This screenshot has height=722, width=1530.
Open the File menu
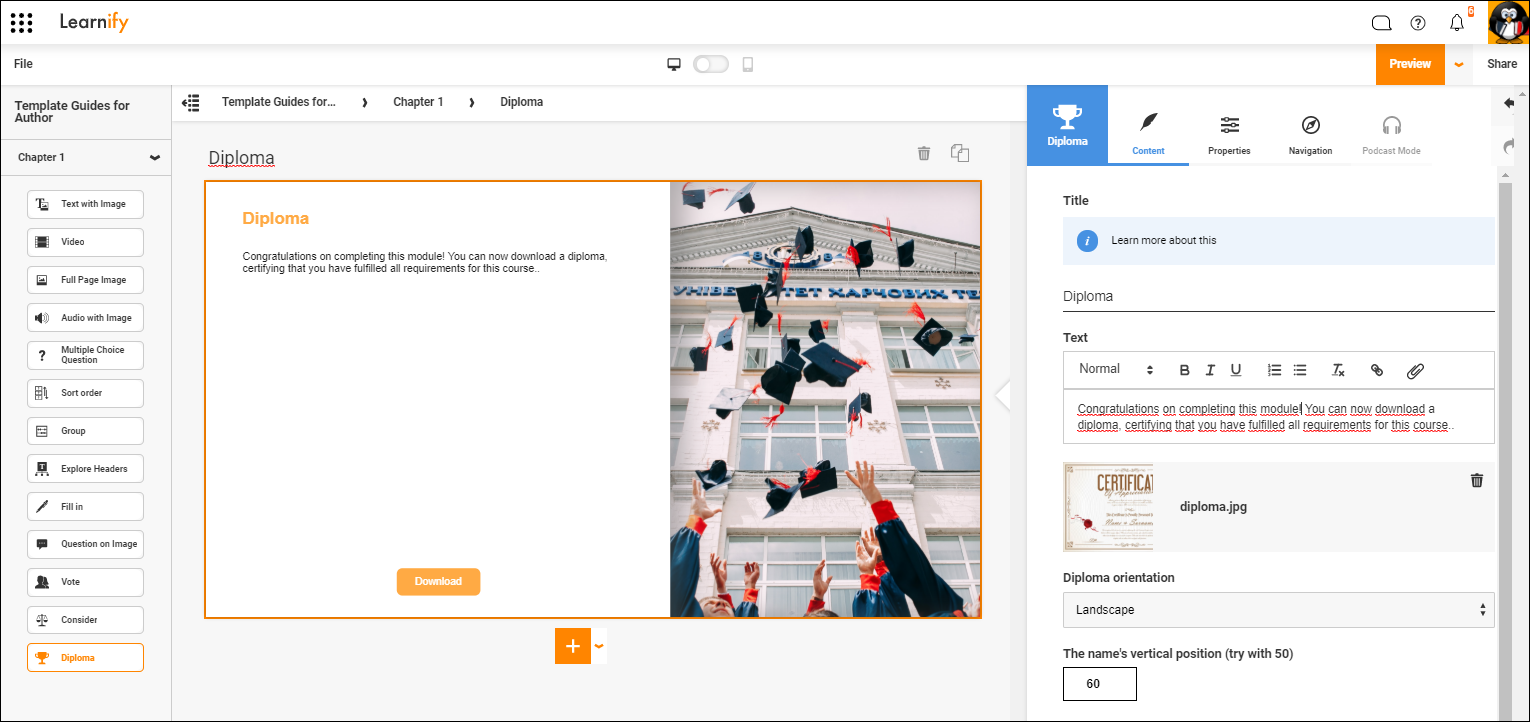(23, 63)
